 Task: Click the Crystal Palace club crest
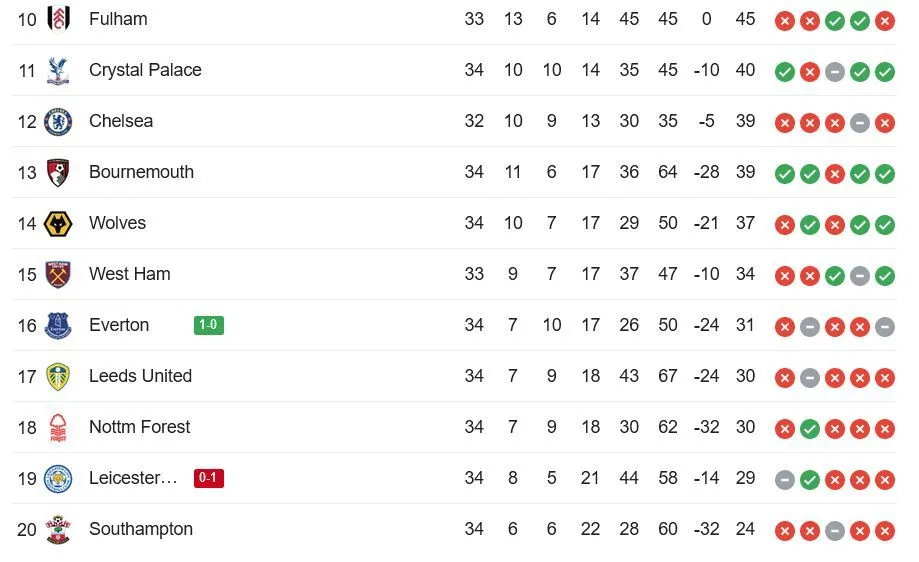(58, 70)
